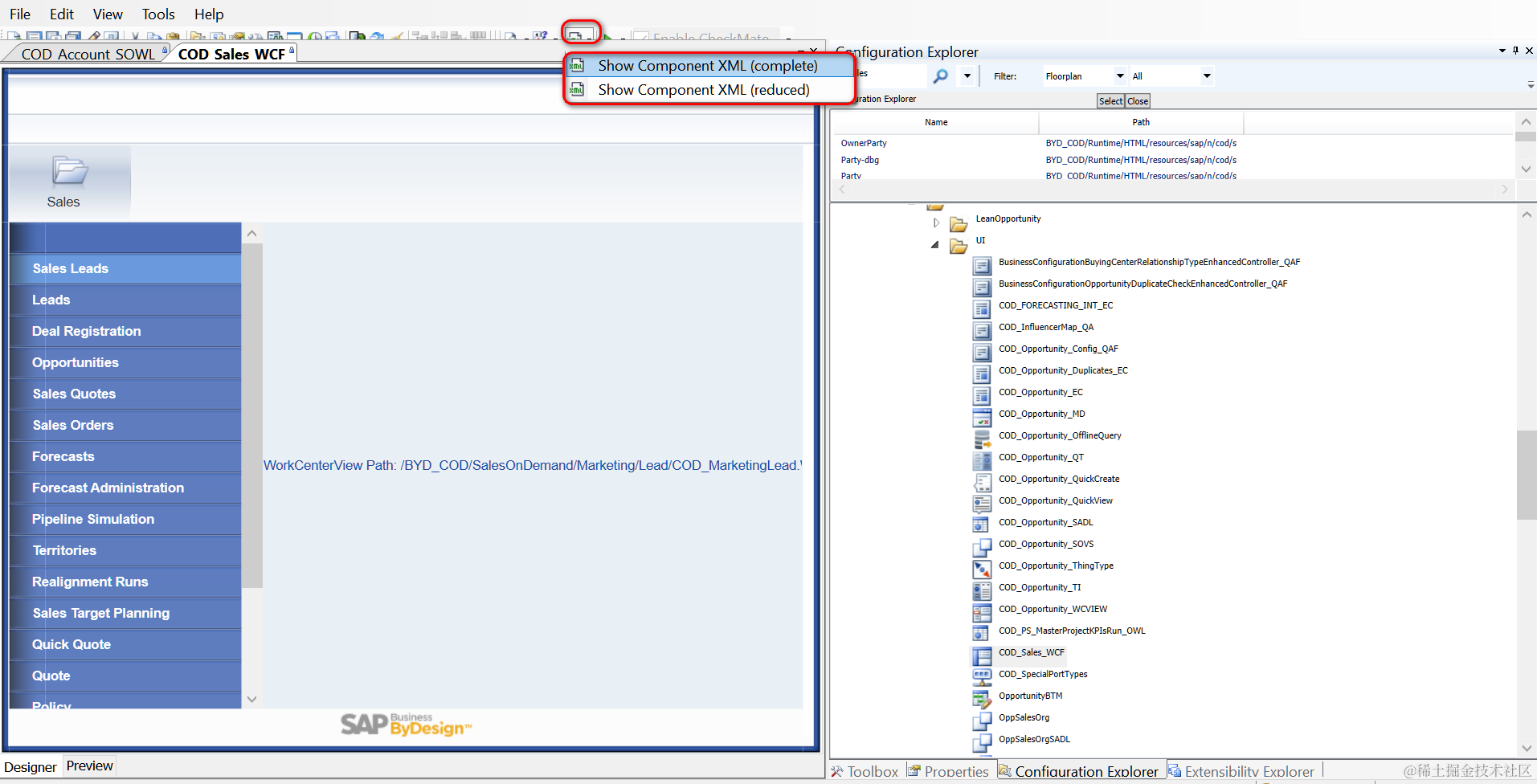Open the search options dropdown arrow
The image size is (1537, 784).
967,76
